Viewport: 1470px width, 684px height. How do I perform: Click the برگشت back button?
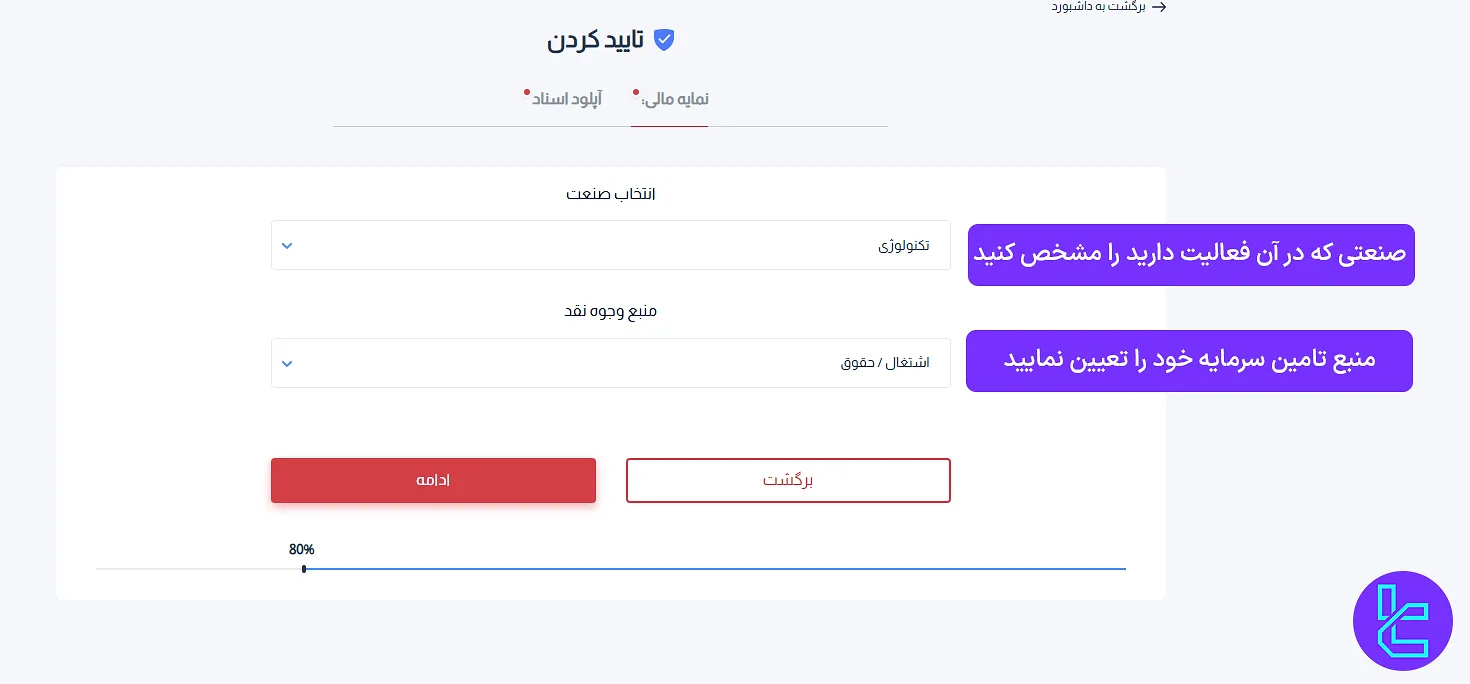[788, 480]
